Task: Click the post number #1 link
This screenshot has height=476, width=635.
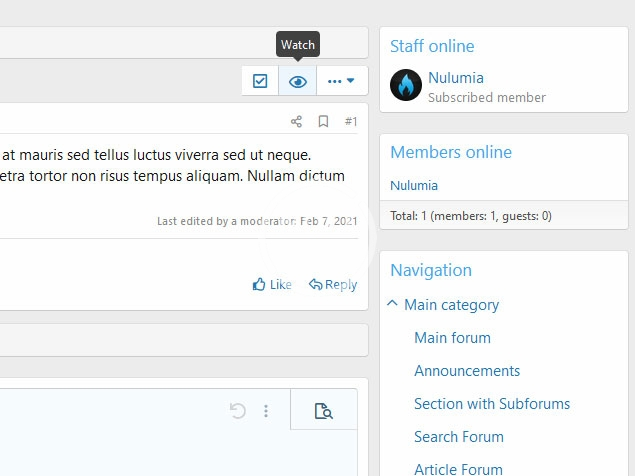Action: click(350, 122)
